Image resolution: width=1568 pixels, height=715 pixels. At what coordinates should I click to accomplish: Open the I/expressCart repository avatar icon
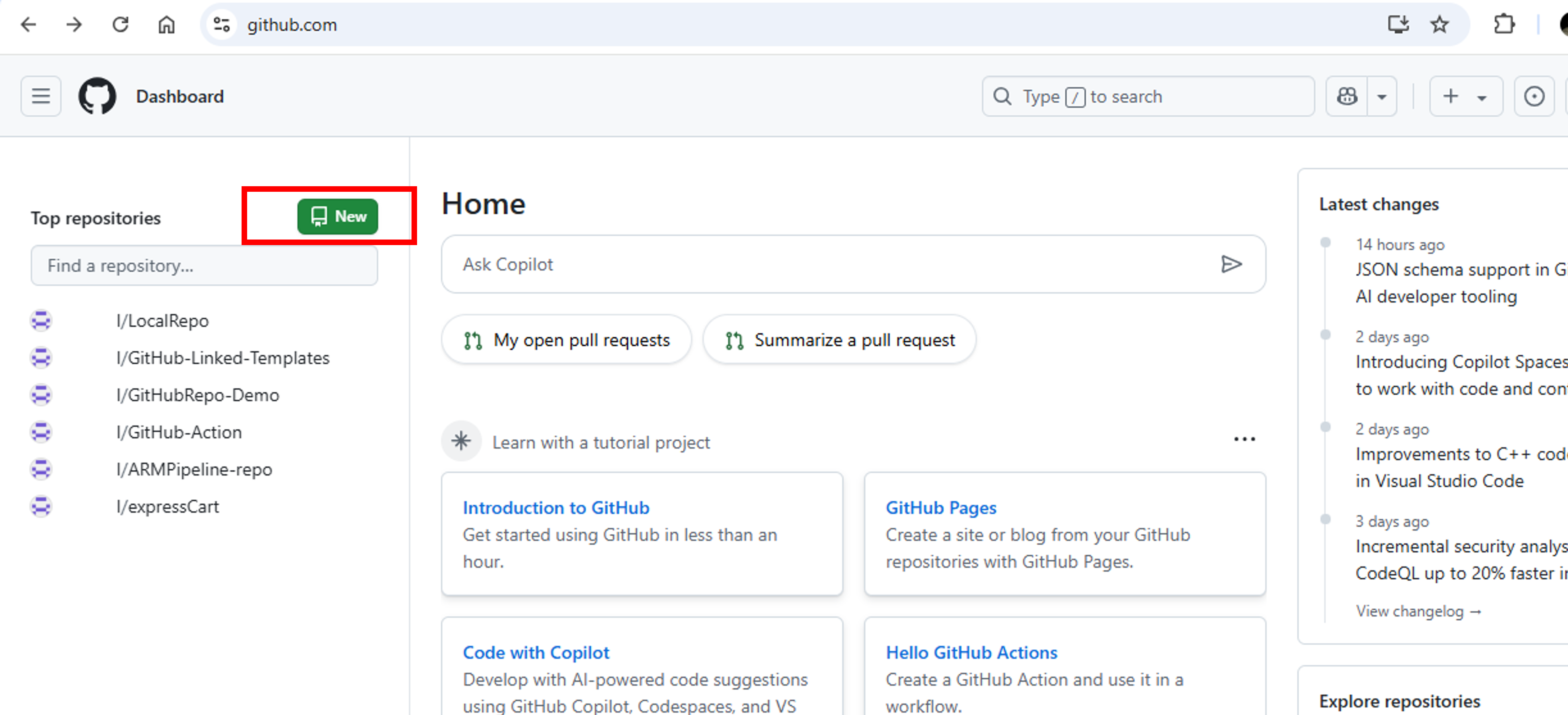tap(40, 506)
